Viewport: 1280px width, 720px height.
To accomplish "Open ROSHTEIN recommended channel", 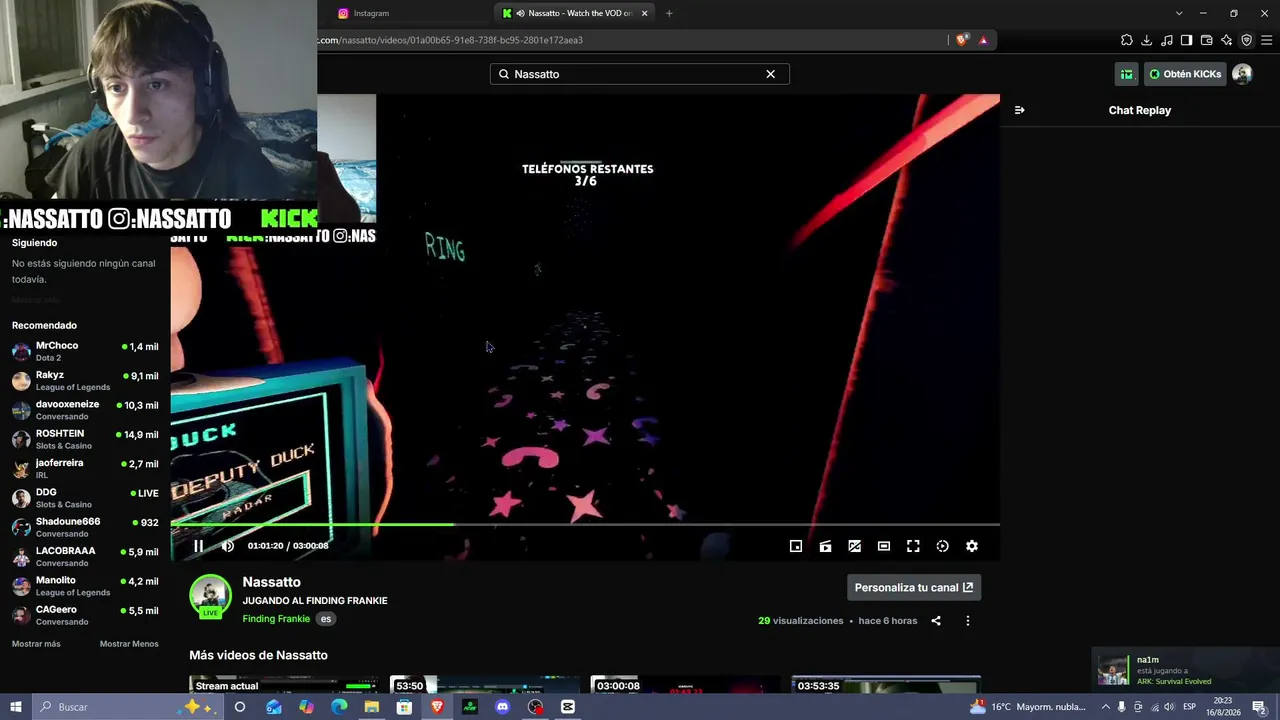I will click(x=85, y=439).
